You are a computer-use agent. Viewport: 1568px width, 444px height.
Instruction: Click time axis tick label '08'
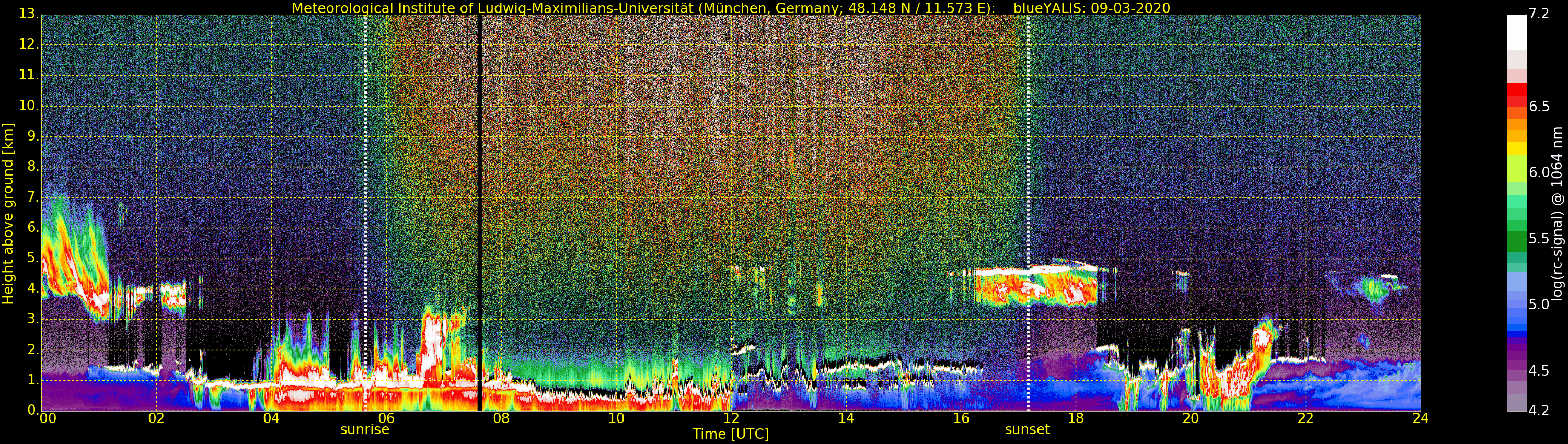tap(501, 418)
